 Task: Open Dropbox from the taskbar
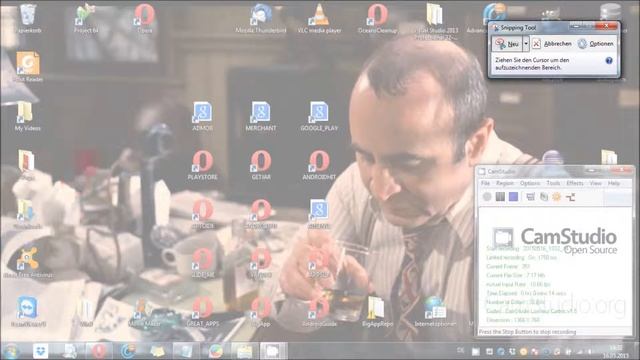point(40,351)
